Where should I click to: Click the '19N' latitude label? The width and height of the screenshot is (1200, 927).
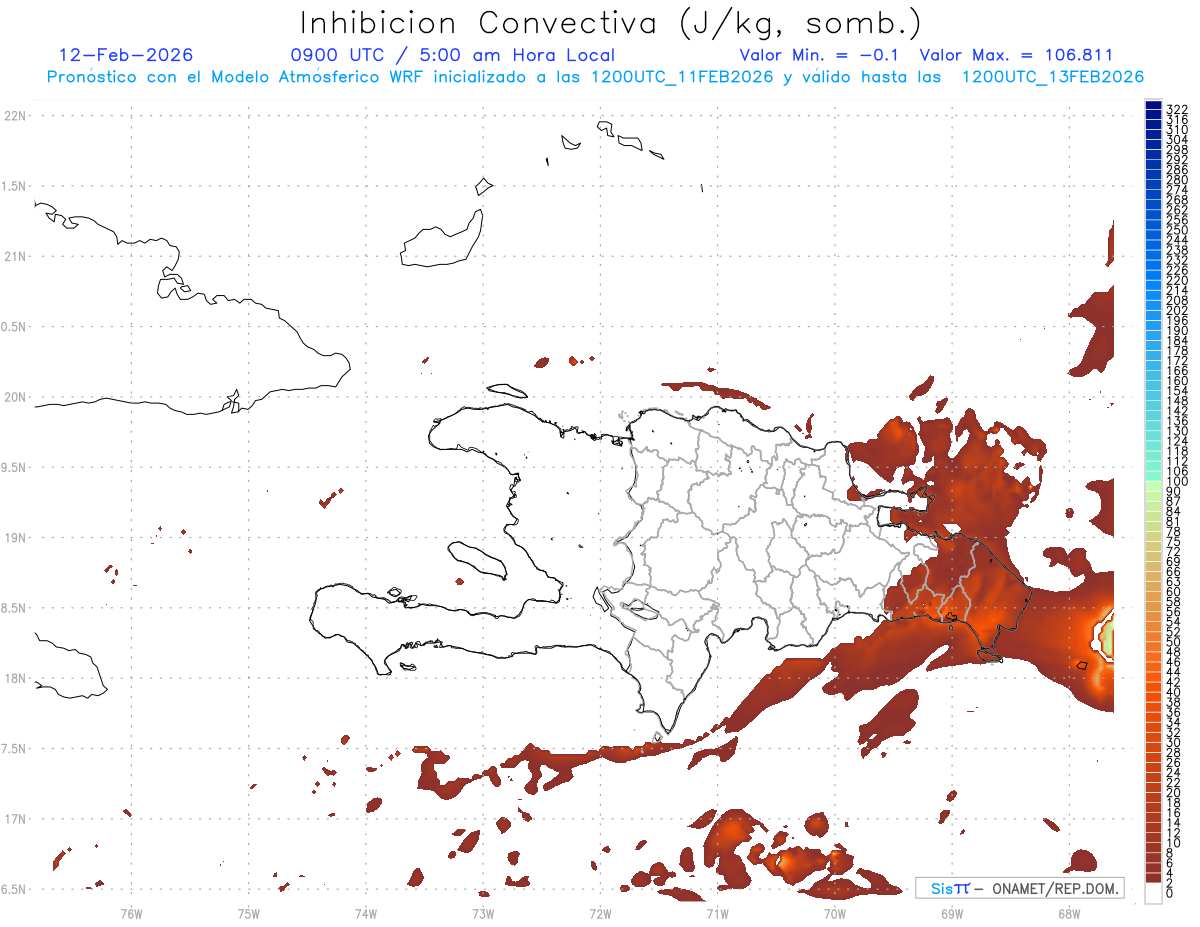pyautogui.click(x=14, y=538)
